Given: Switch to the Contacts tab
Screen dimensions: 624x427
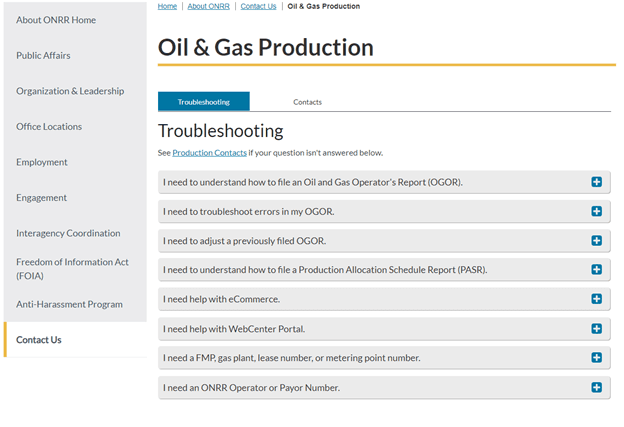Looking at the screenshot, I should click(307, 102).
